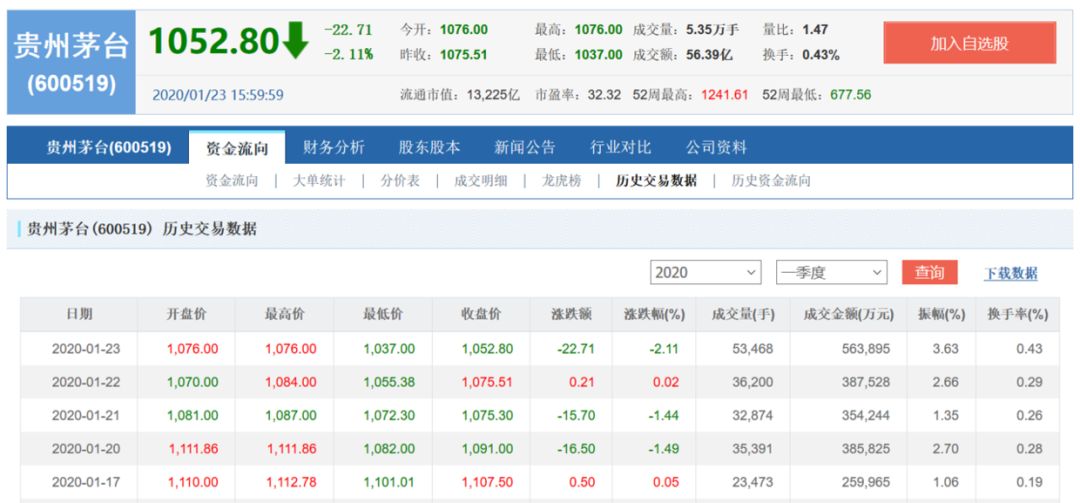Click the 最低价 column header
This screenshot has width=1080, height=503.
[383, 314]
